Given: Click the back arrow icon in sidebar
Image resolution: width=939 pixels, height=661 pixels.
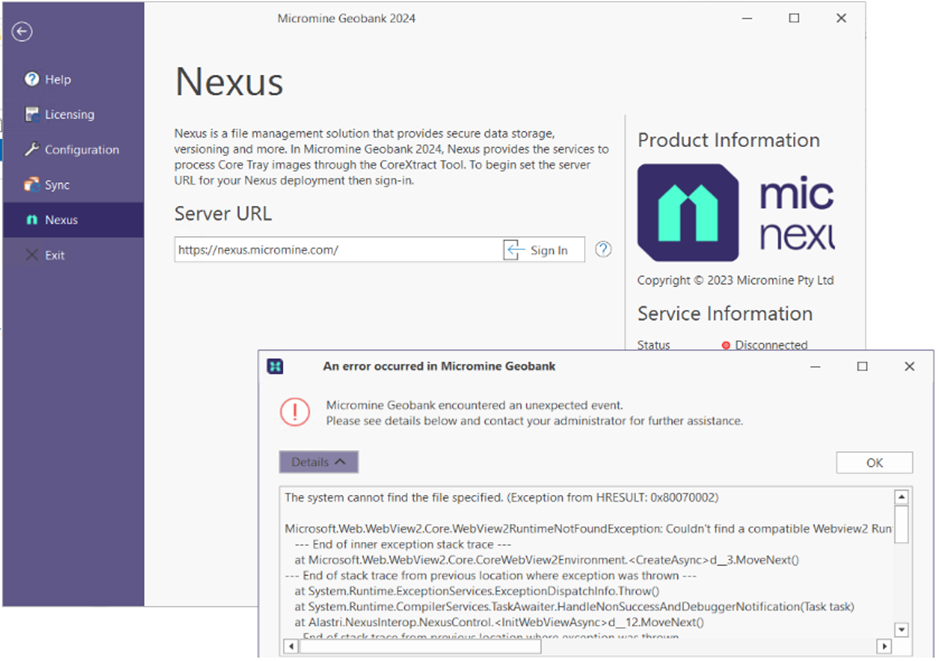Looking at the screenshot, I should [x=22, y=32].
